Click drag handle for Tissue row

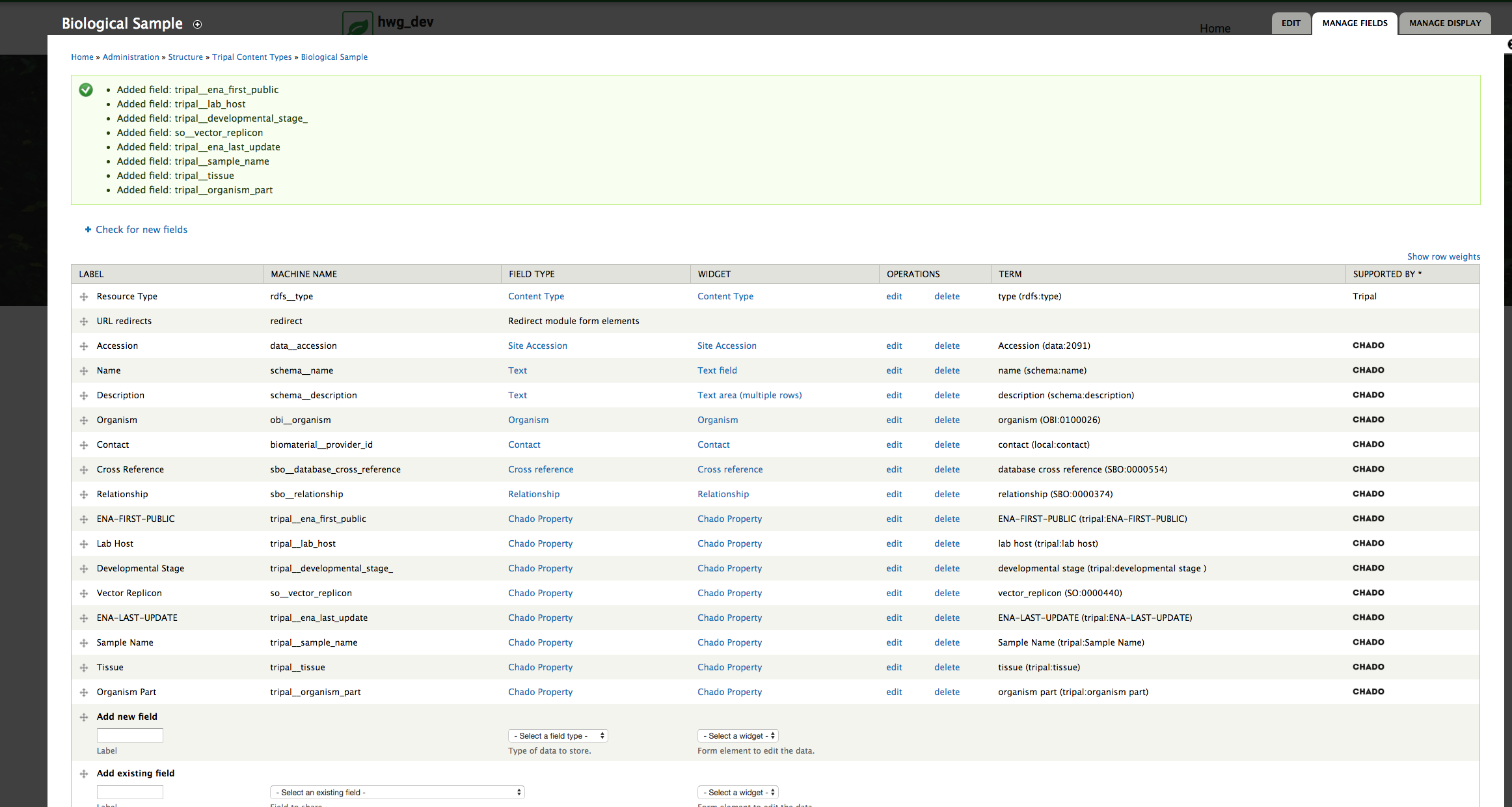[x=84, y=668]
